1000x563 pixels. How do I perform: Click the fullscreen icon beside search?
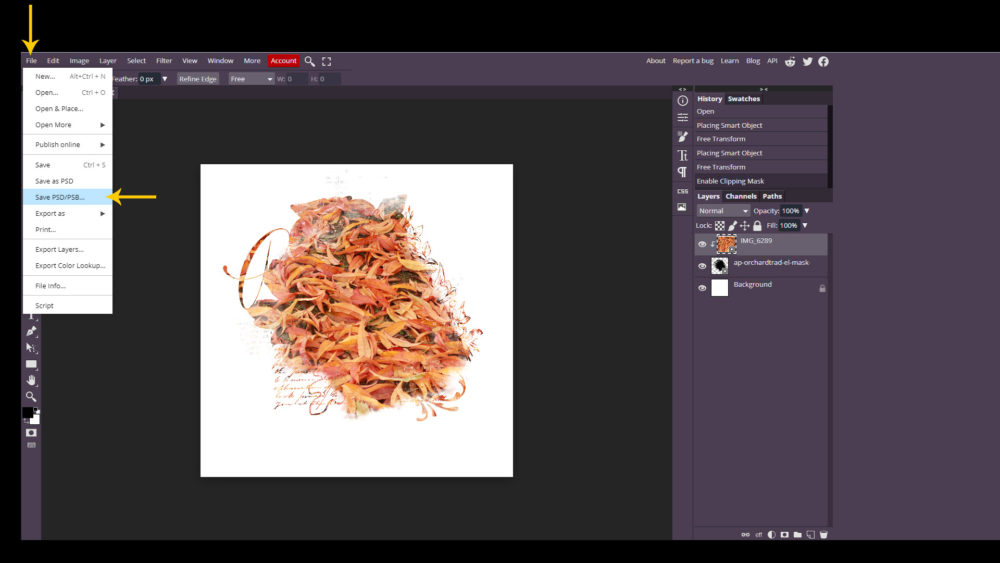327,61
